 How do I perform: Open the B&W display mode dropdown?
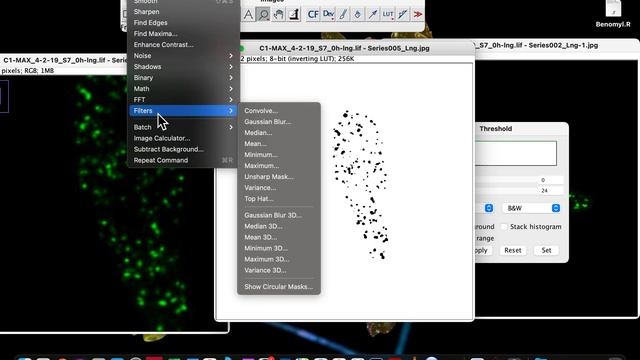[531, 208]
